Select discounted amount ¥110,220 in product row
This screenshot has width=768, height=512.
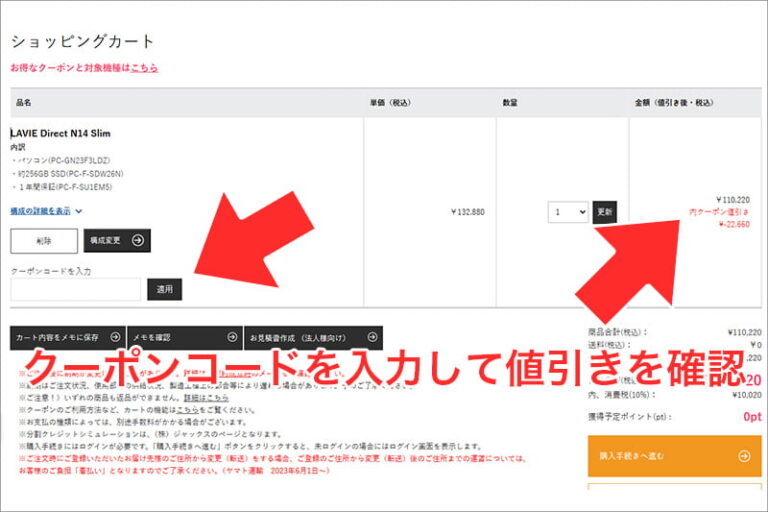point(732,200)
